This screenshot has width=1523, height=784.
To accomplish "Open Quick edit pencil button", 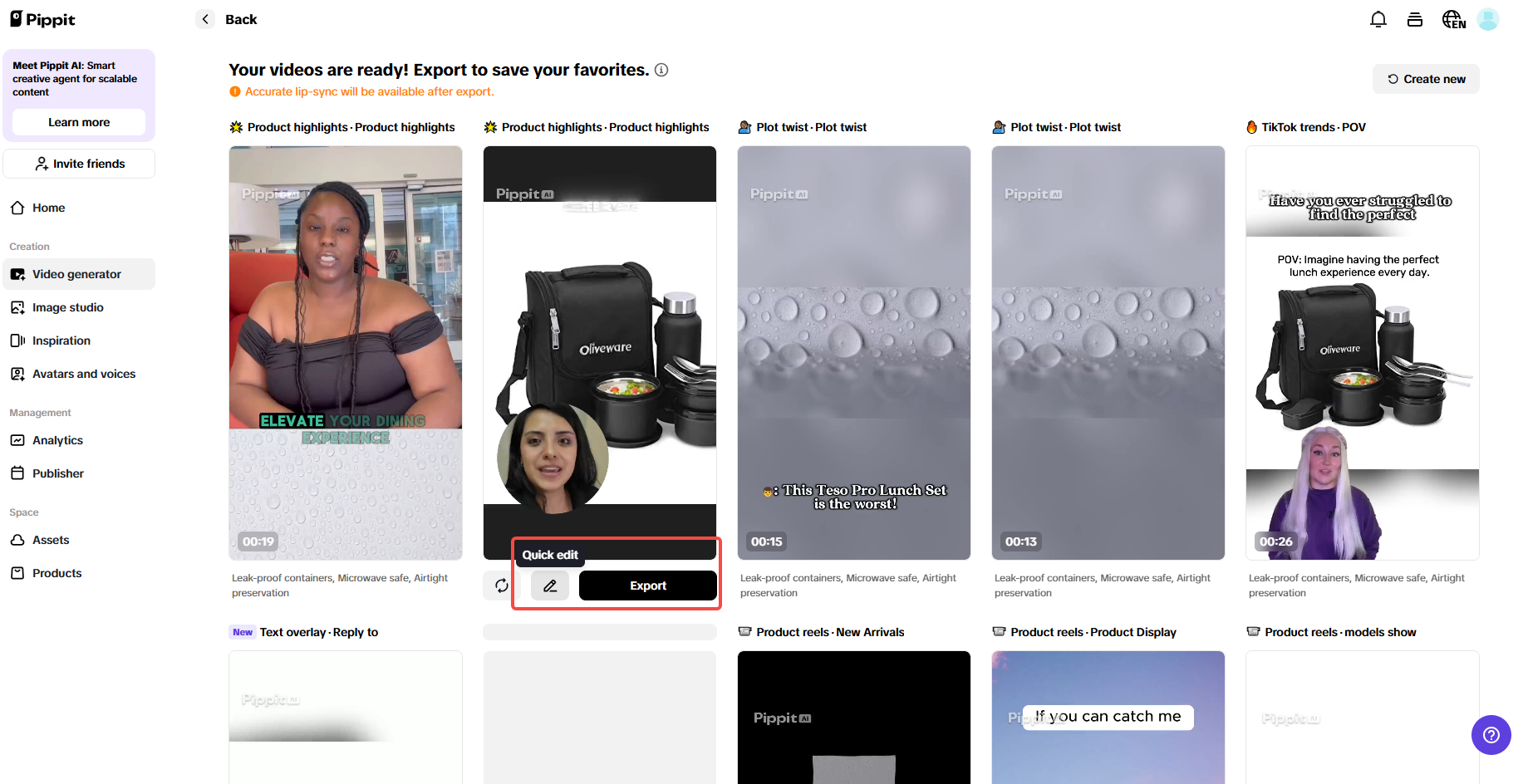I will tap(550, 586).
